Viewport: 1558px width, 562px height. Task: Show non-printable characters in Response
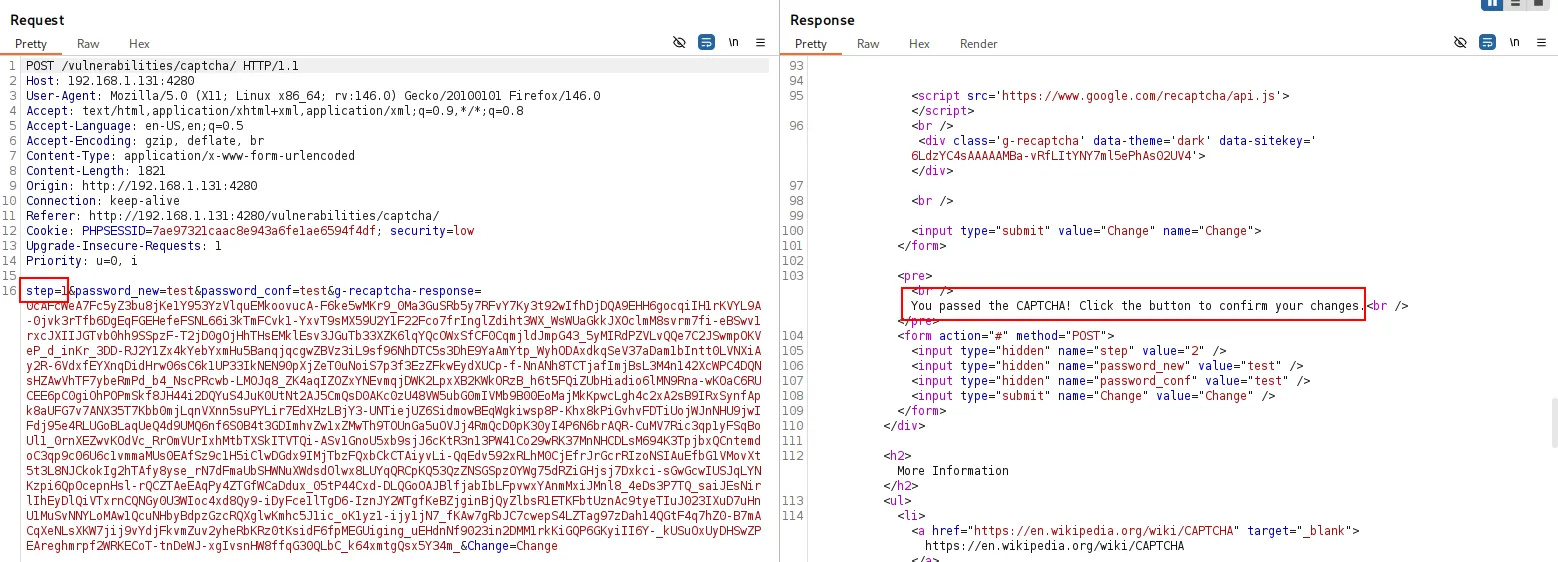click(1514, 42)
